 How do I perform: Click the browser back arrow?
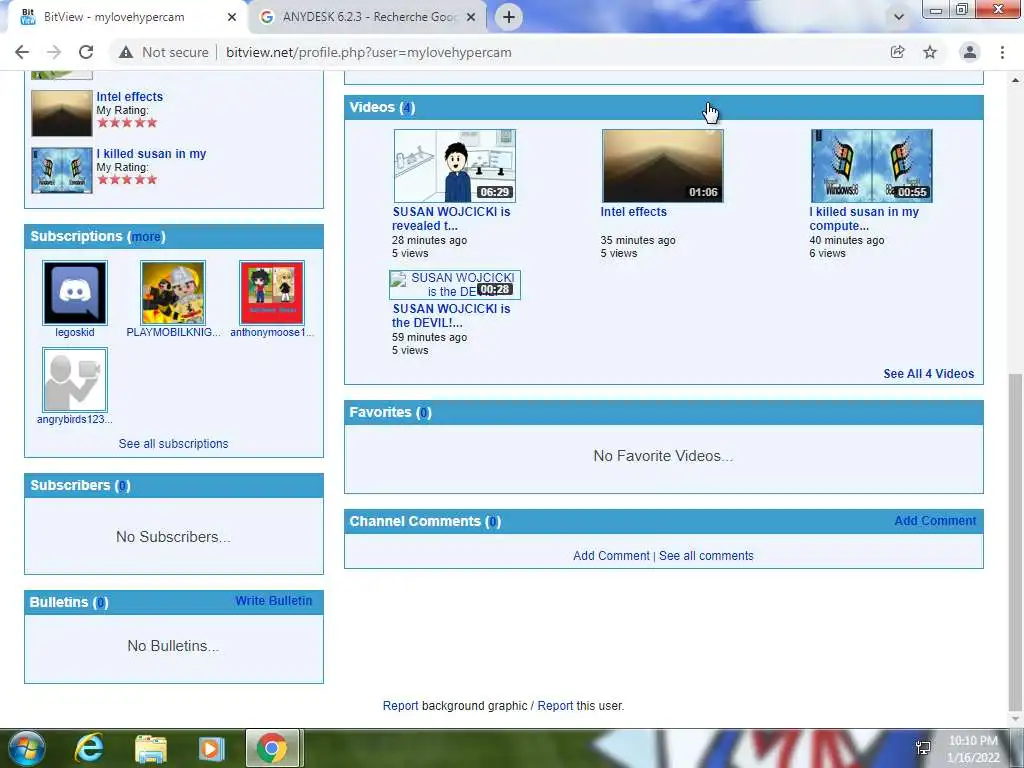(x=22, y=52)
